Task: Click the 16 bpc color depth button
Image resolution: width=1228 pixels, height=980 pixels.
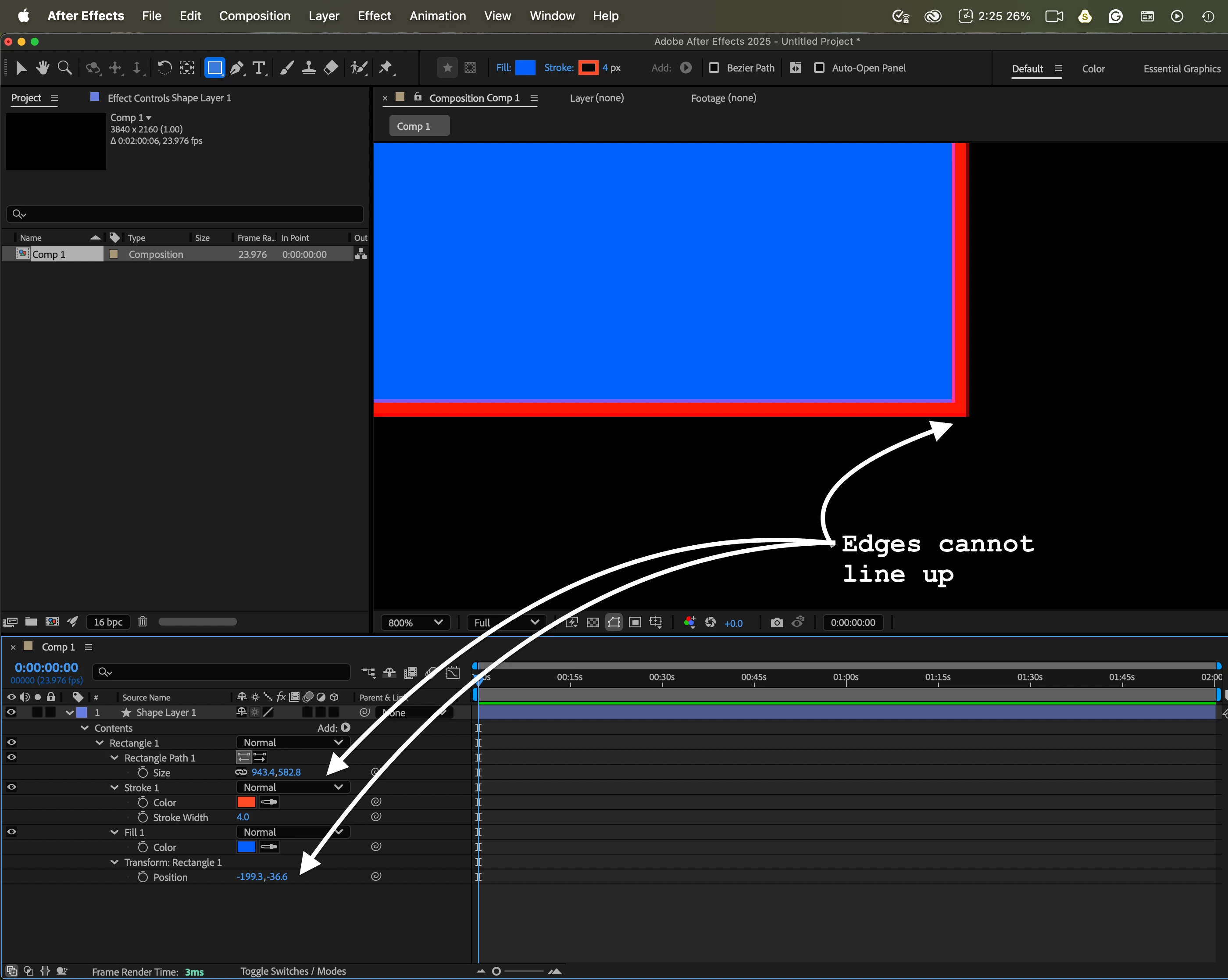Action: 107,622
